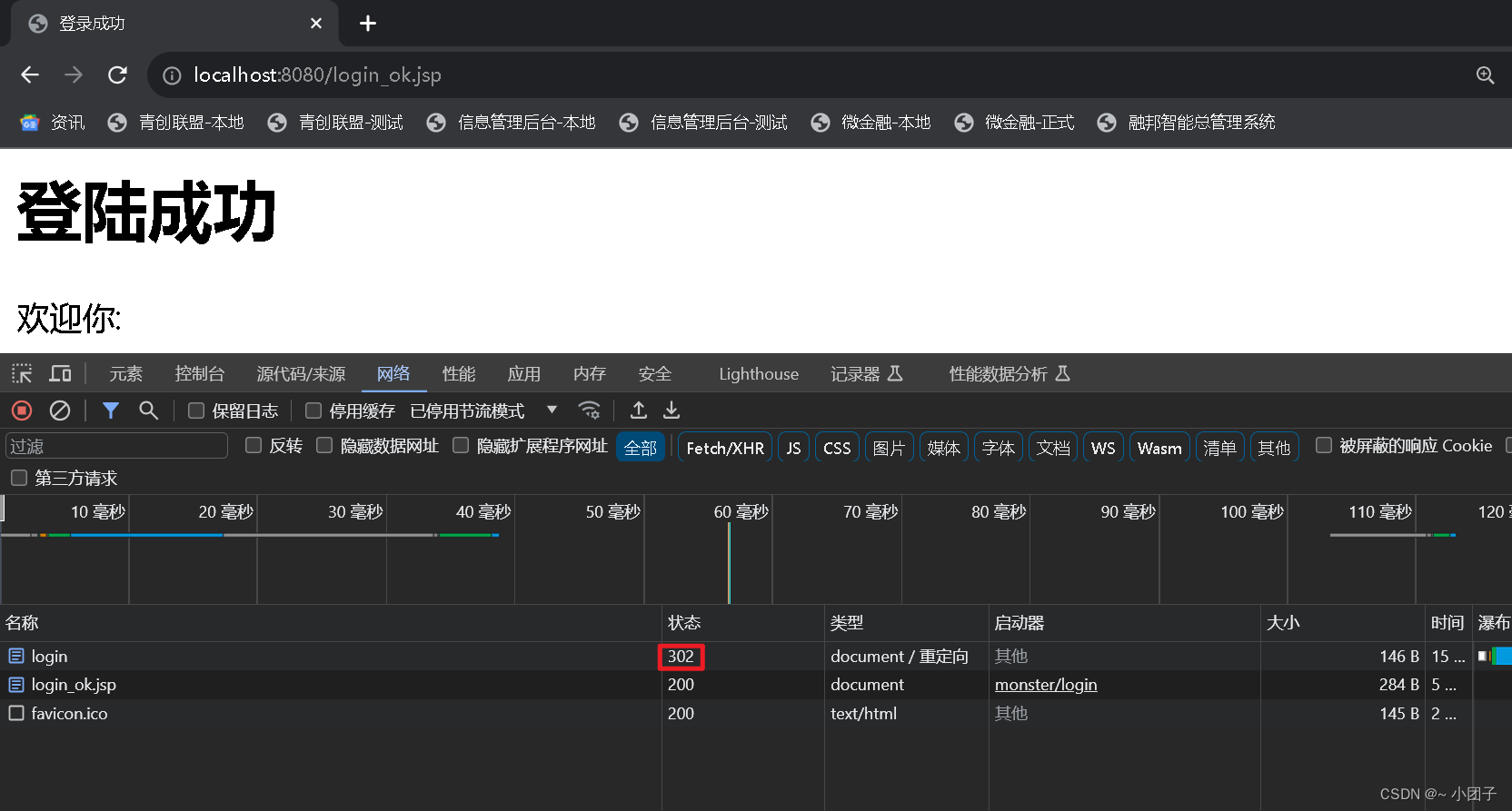Toggle the network filter funnel icon
The height and width of the screenshot is (811, 1512).
click(111, 410)
